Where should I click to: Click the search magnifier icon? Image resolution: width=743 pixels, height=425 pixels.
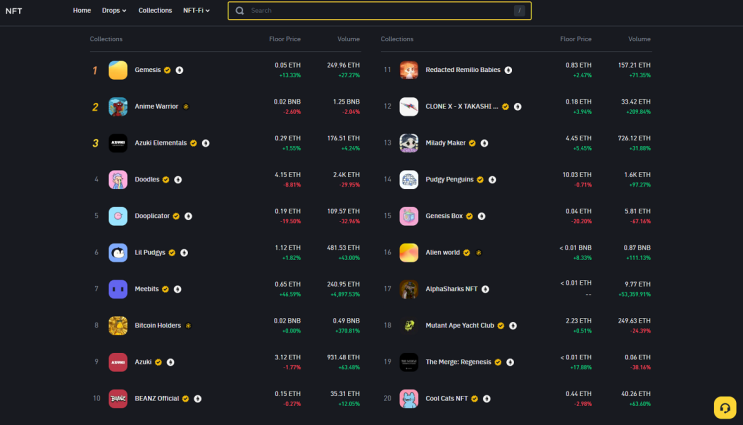240,10
